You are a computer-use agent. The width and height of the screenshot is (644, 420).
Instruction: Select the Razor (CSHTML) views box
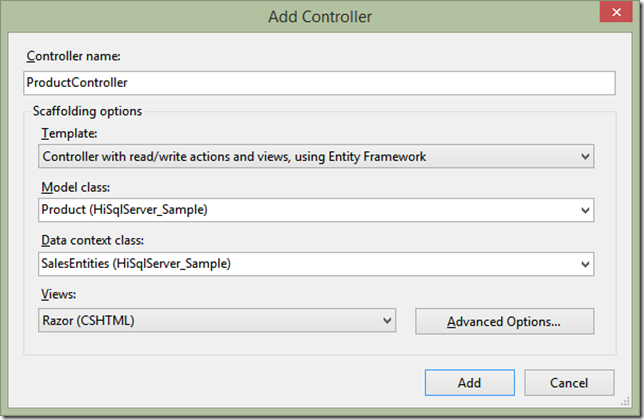tap(217, 320)
